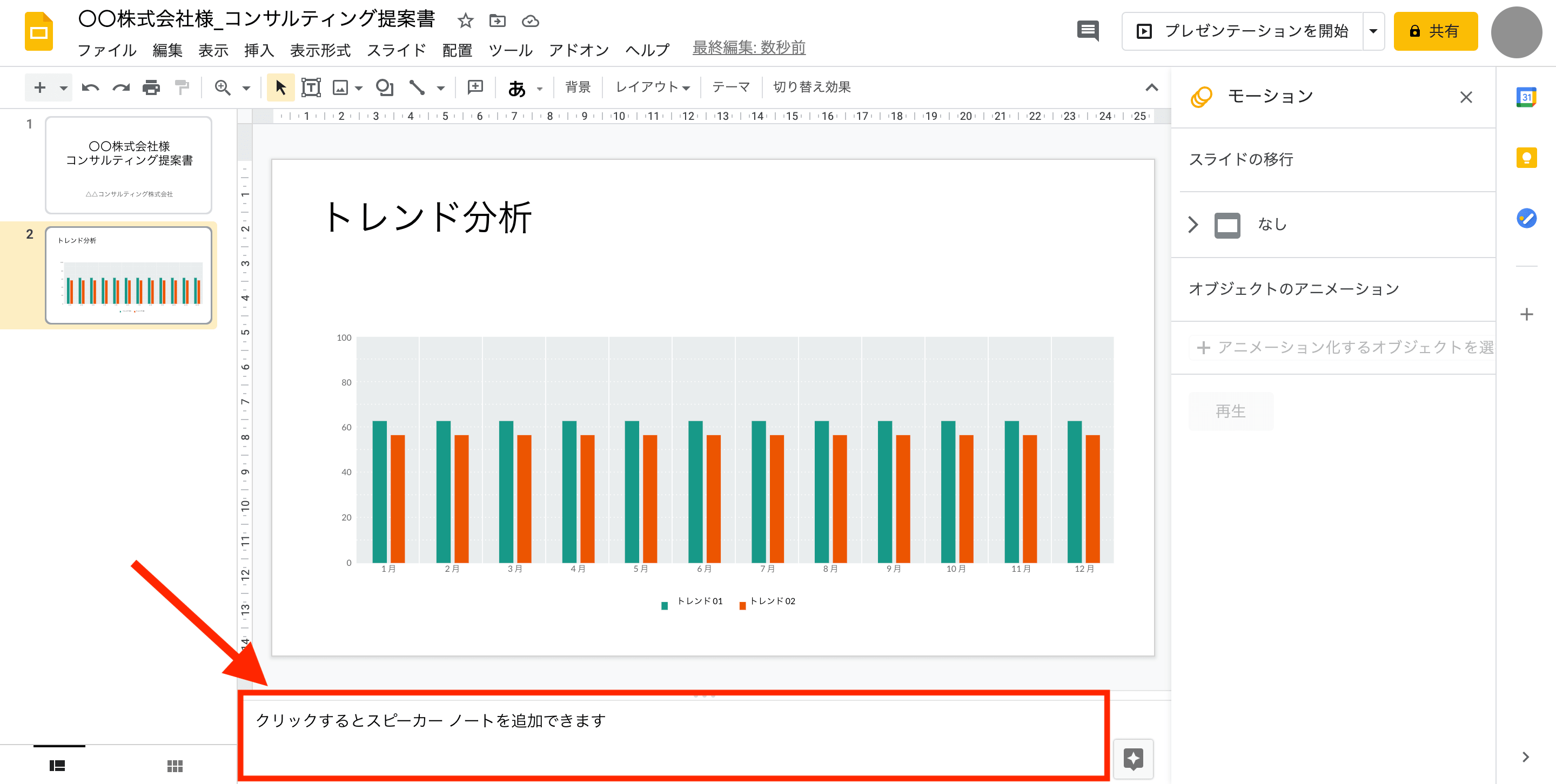Star the presentation document
Image resolution: width=1556 pixels, height=784 pixels.
pos(465,21)
